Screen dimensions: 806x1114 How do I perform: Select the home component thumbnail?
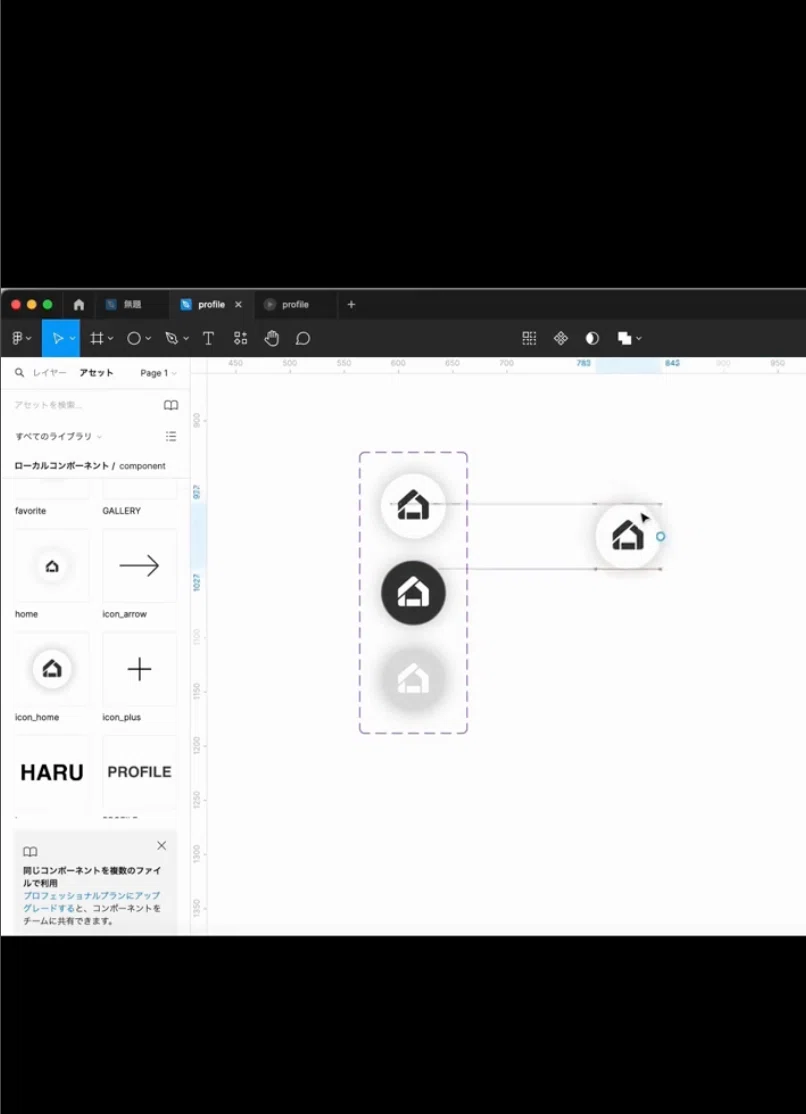point(52,566)
